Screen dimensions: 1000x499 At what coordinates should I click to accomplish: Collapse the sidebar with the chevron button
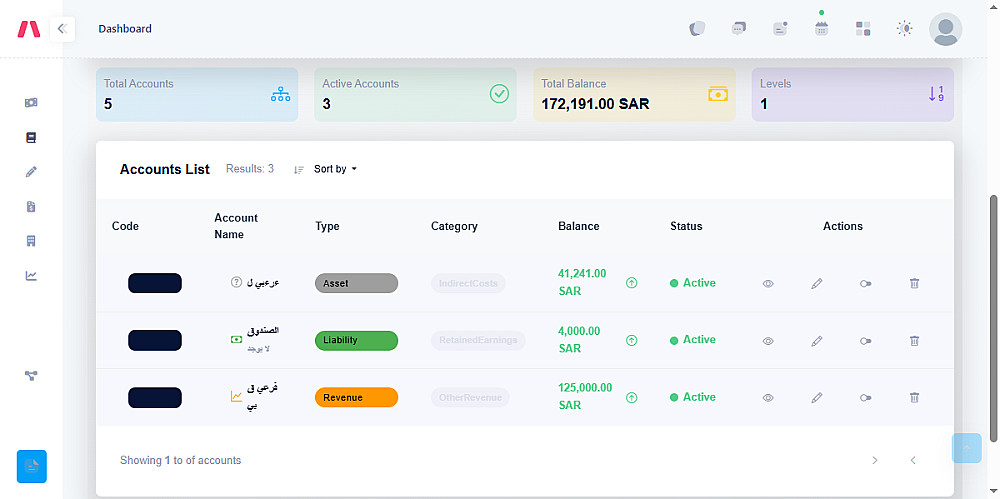(61, 29)
